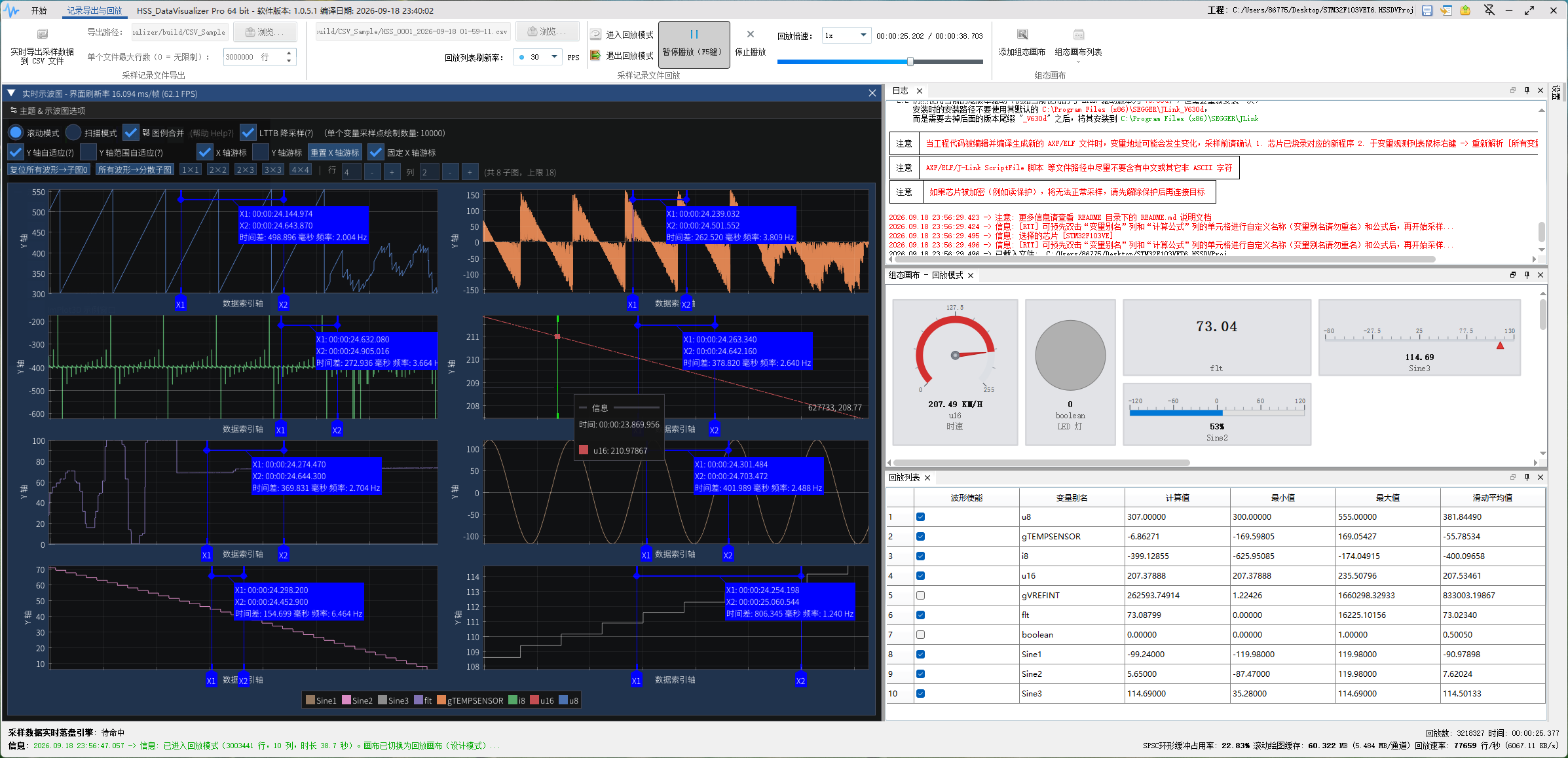Click the app waveform logo icon
This screenshot has width=1568, height=758.
[x=11, y=10]
